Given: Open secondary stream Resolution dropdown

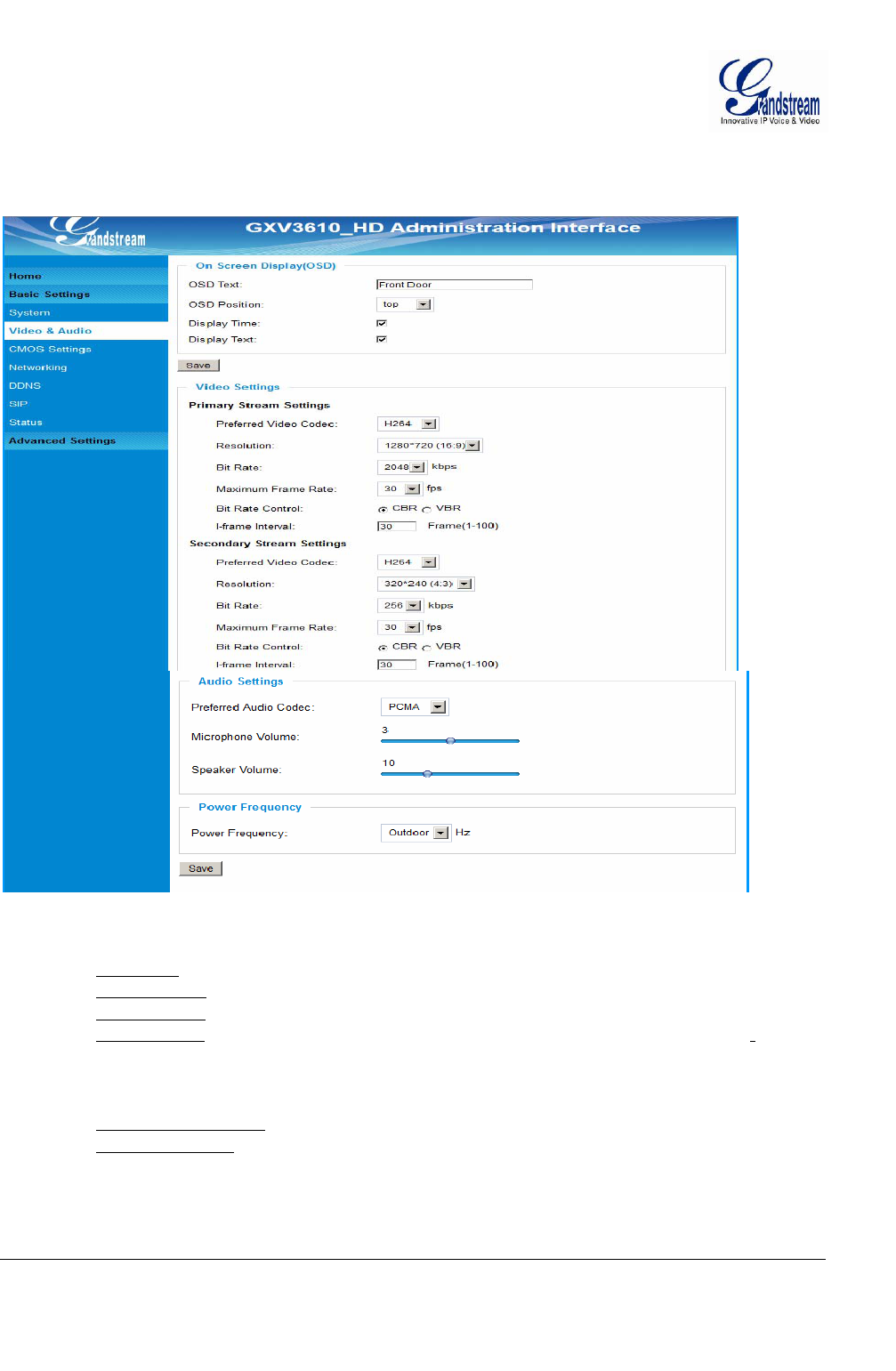Looking at the screenshot, I should click(x=426, y=585).
